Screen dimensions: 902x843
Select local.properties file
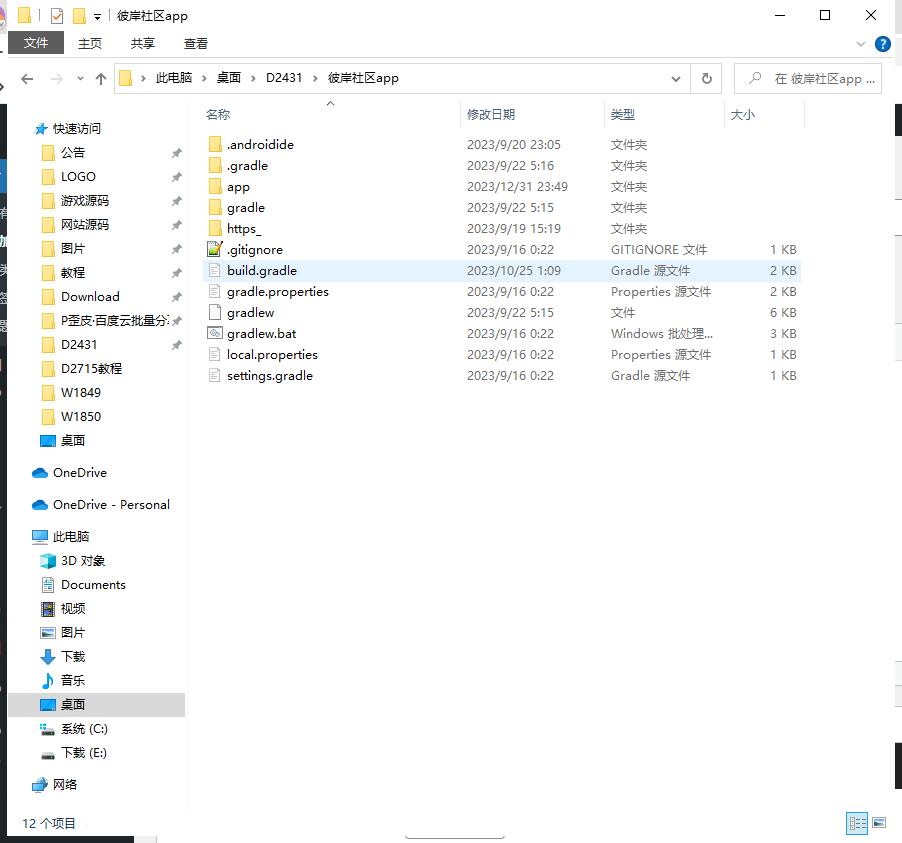click(x=502, y=354)
